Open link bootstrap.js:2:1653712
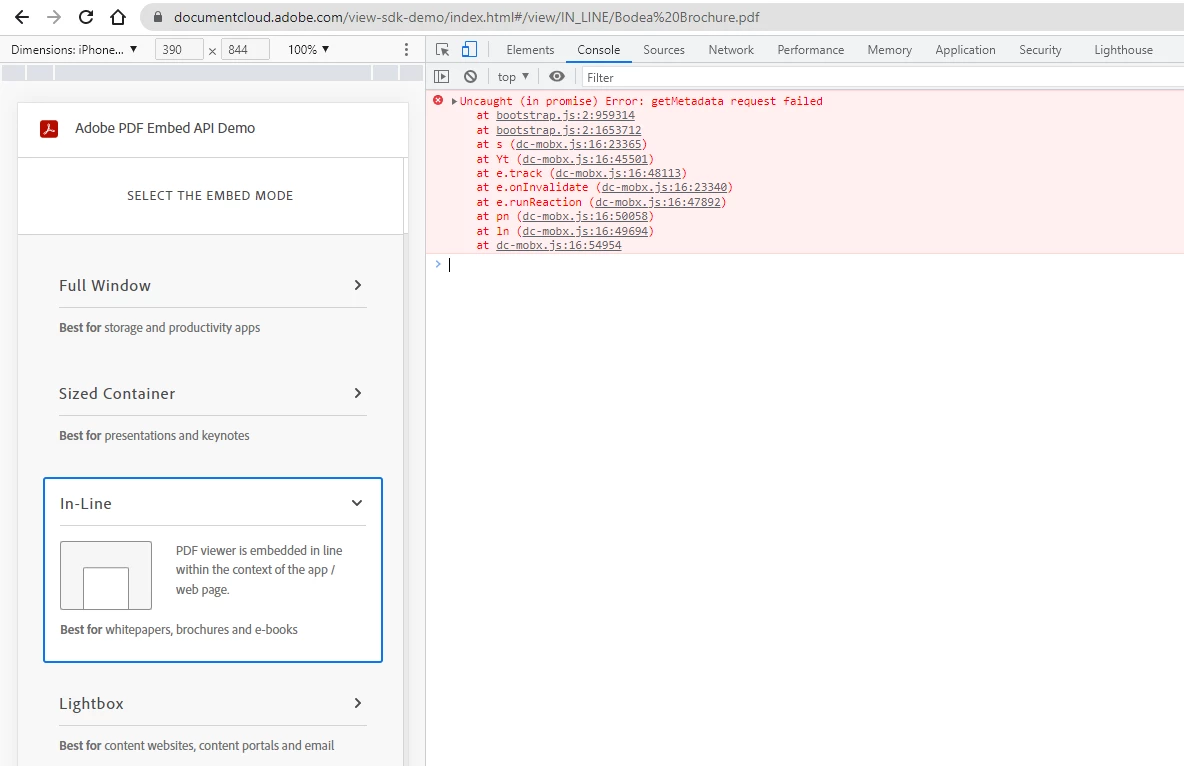This screenshot has height=766, width=1184. [569, 130]
